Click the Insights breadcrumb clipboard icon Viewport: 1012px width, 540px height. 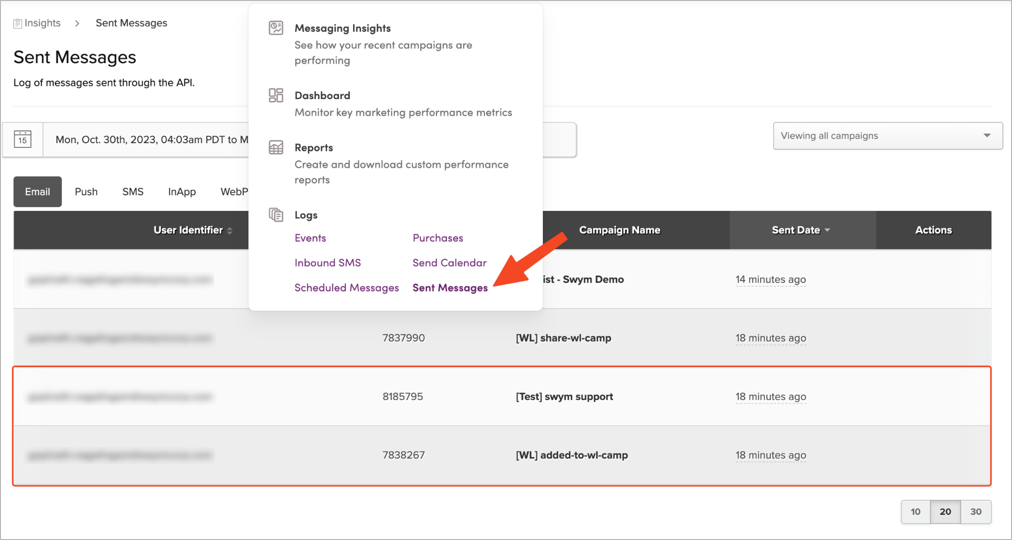click(x=17, y=23)
